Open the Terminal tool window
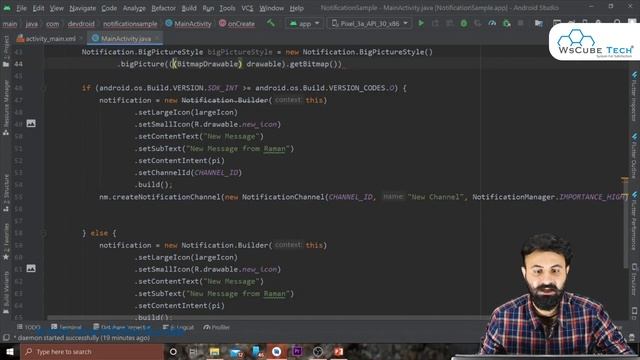 coord(67,327)
